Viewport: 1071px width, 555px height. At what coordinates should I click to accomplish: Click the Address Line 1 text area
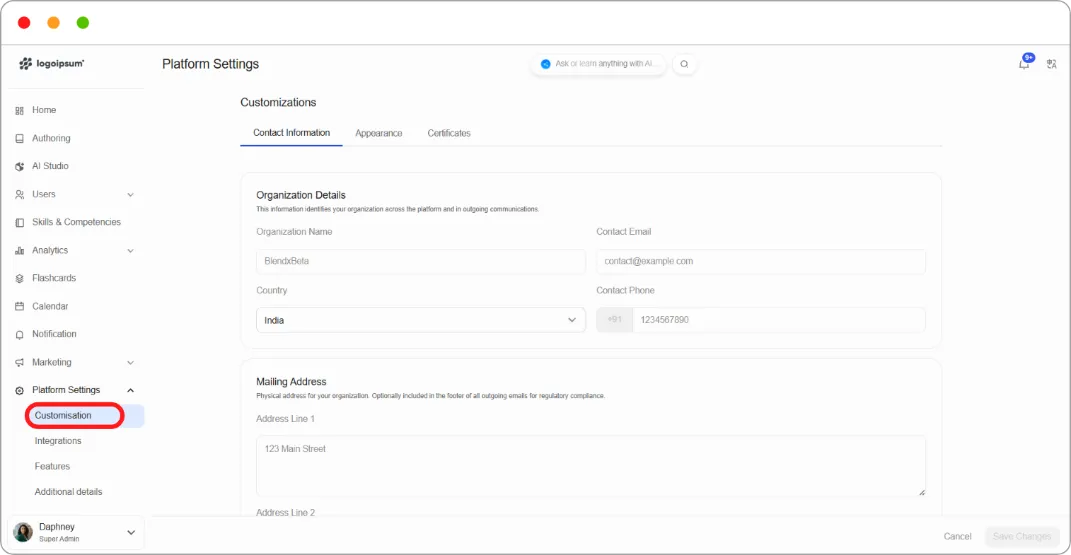coord(591,466)
